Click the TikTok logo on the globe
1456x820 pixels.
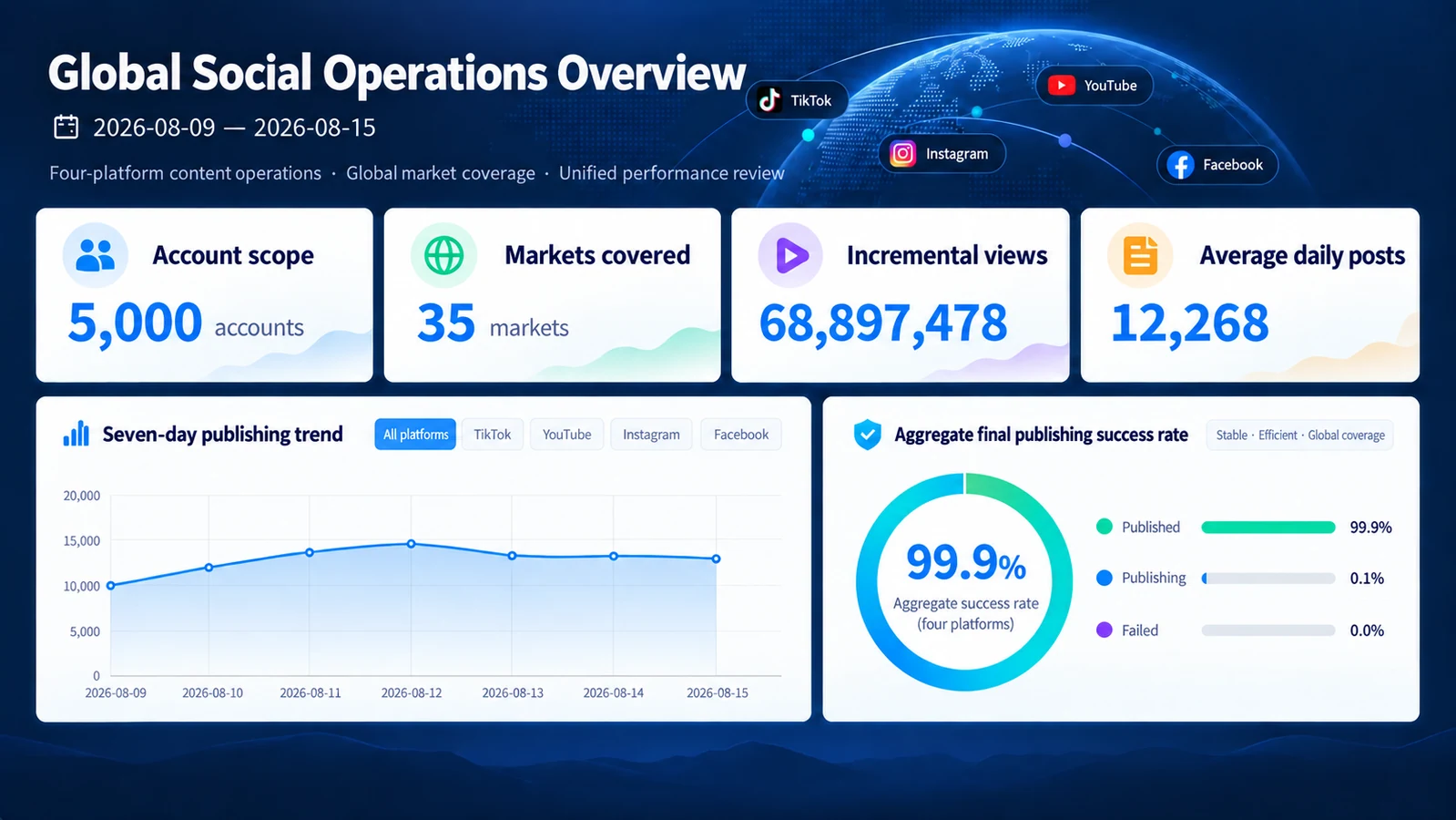coord(770,100)
